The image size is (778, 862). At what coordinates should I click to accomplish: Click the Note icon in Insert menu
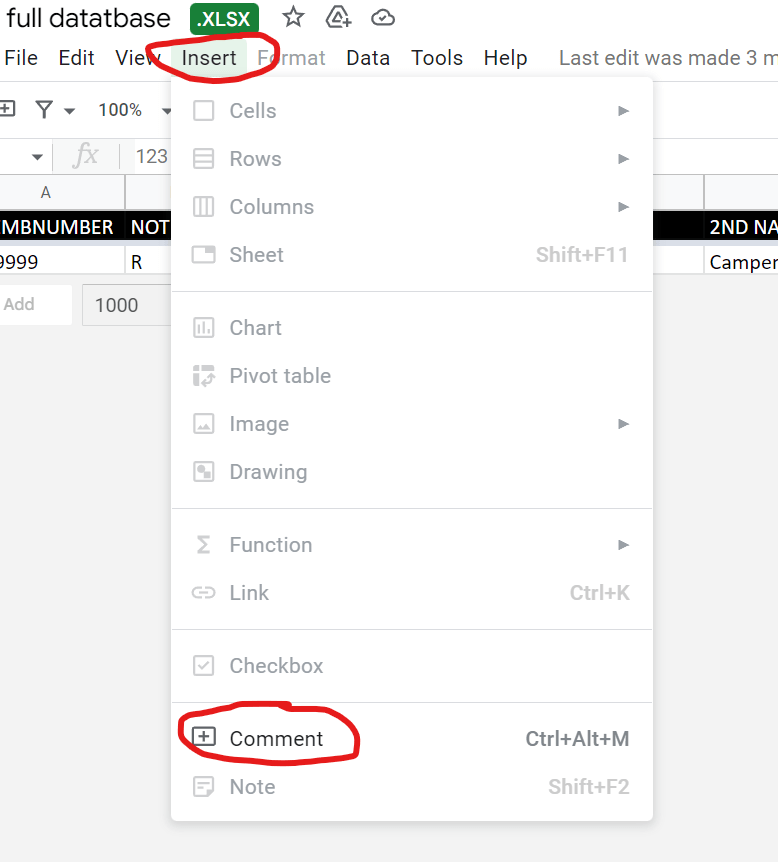click(x=203, y=787)
